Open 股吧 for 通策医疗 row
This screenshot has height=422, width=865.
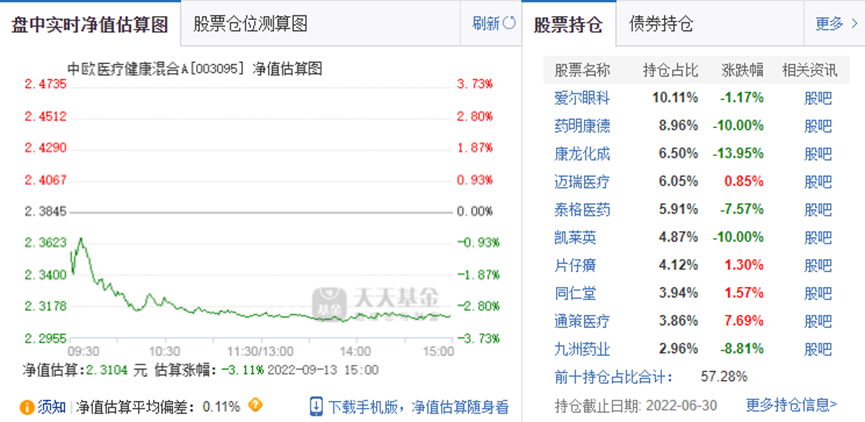(818, 320)
